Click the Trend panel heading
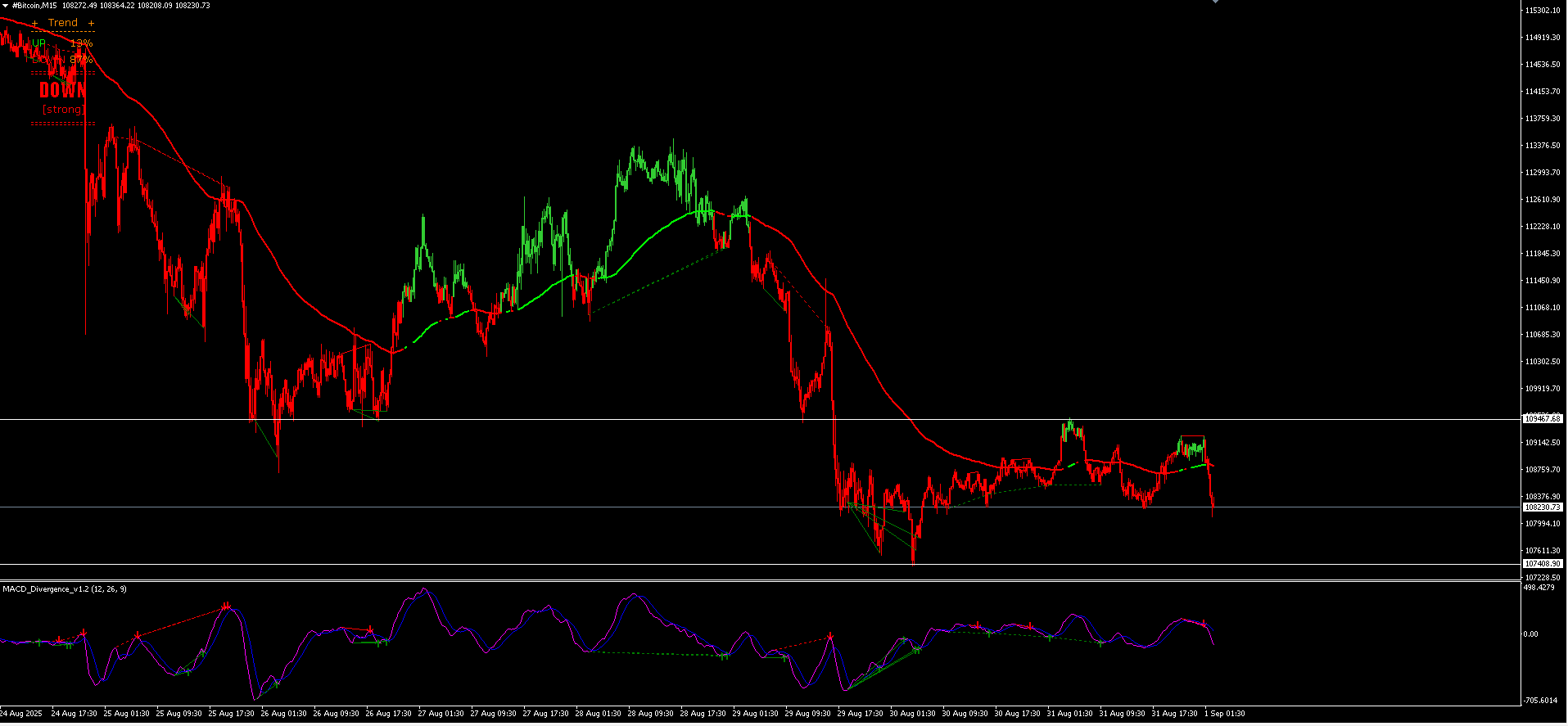Viewport: 1568px width, 726px height. 63,23
